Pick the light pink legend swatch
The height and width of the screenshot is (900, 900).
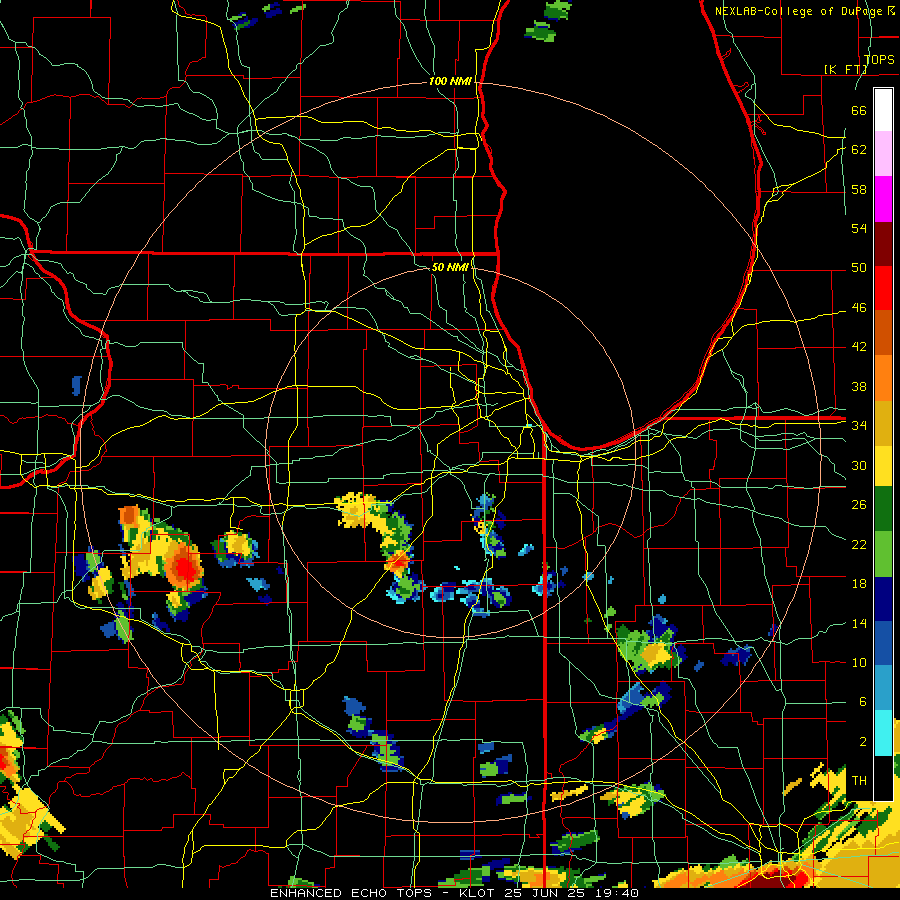[x=883, y=154]
